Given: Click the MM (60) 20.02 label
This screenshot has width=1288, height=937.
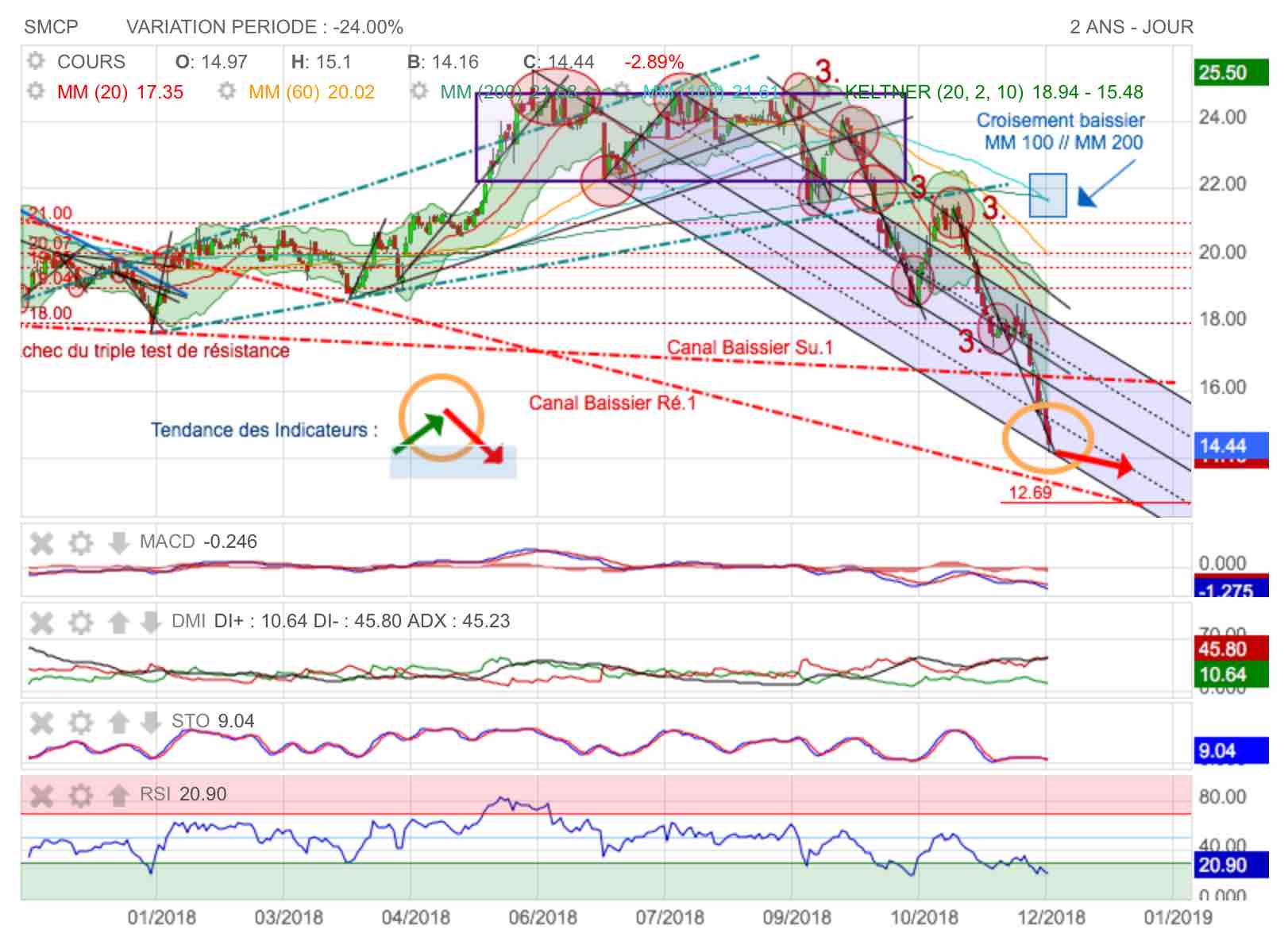Looking at the screenshot, I should click(x=311, y=92).
